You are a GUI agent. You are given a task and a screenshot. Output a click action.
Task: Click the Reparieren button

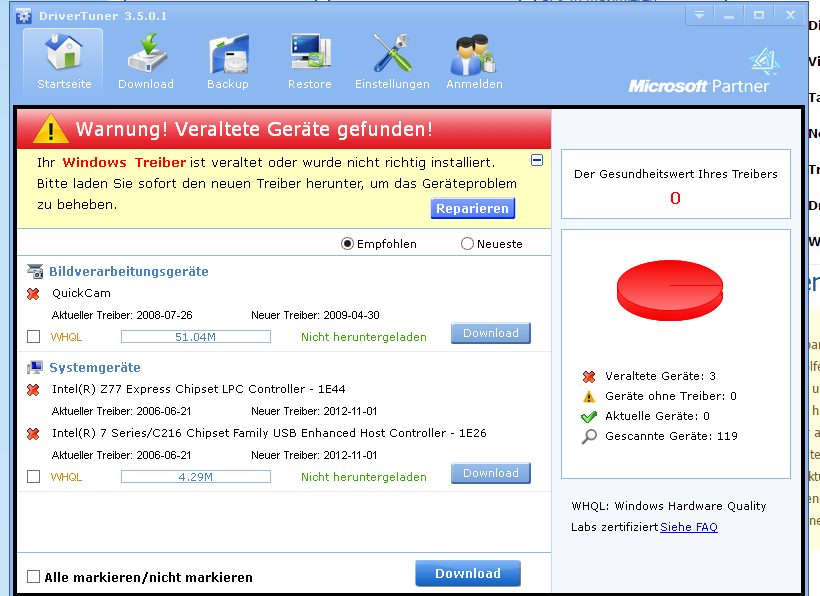point(473,208)
